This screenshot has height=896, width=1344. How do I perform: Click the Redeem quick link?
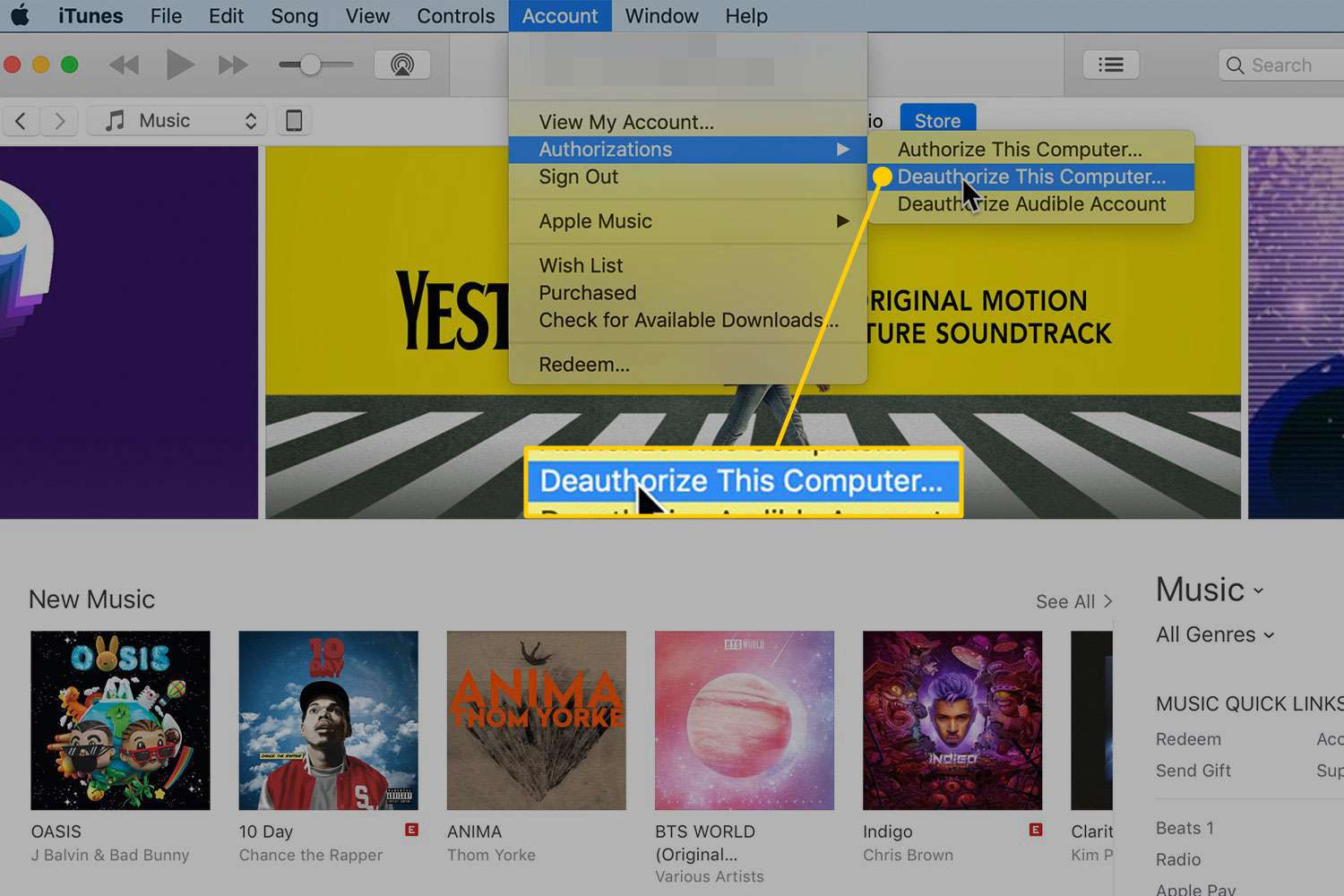pyautogui.click(x=1188, y=739)
